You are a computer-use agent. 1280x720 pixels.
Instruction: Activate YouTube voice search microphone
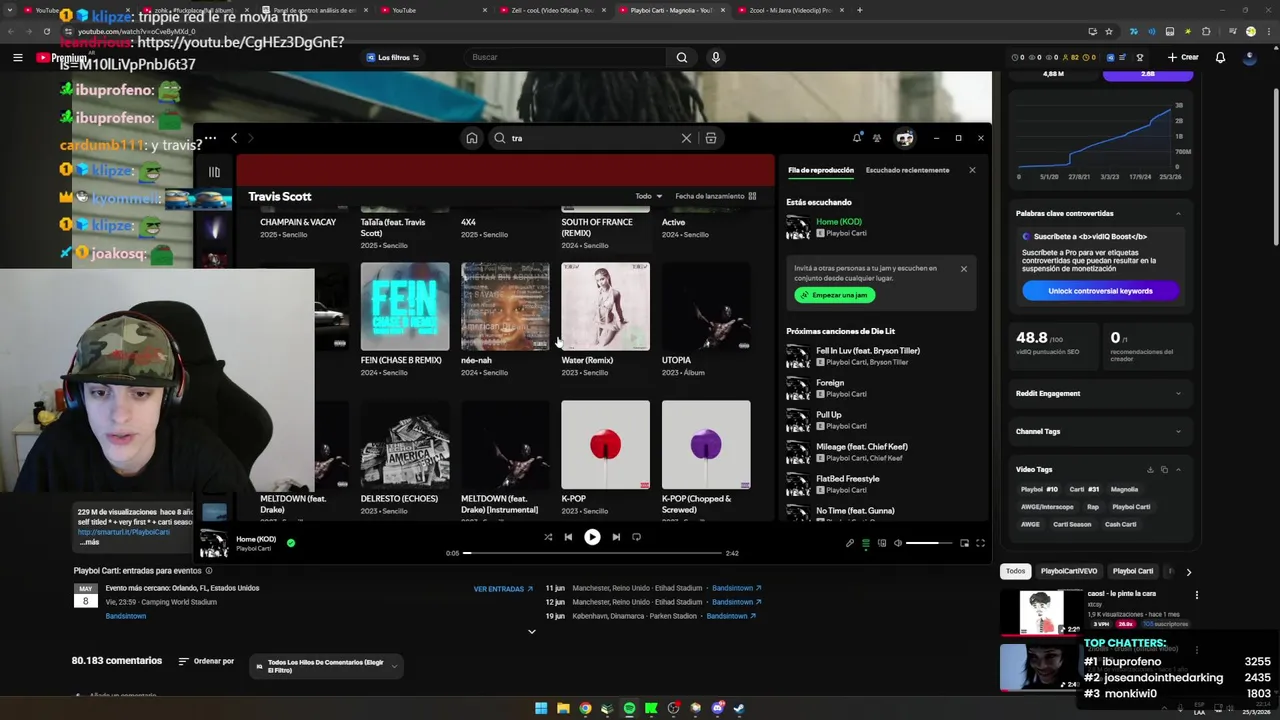click(x=715, y=57)
